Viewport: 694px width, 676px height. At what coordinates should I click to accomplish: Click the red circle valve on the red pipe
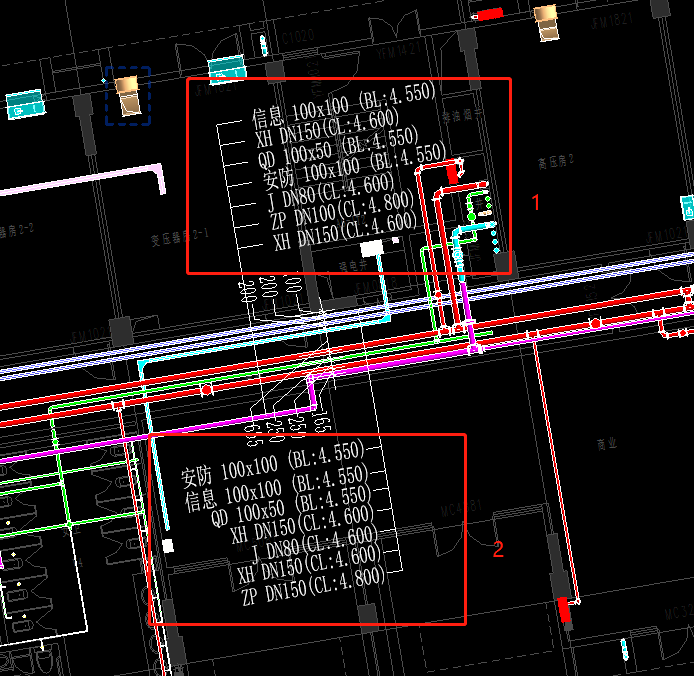[207, 387]
